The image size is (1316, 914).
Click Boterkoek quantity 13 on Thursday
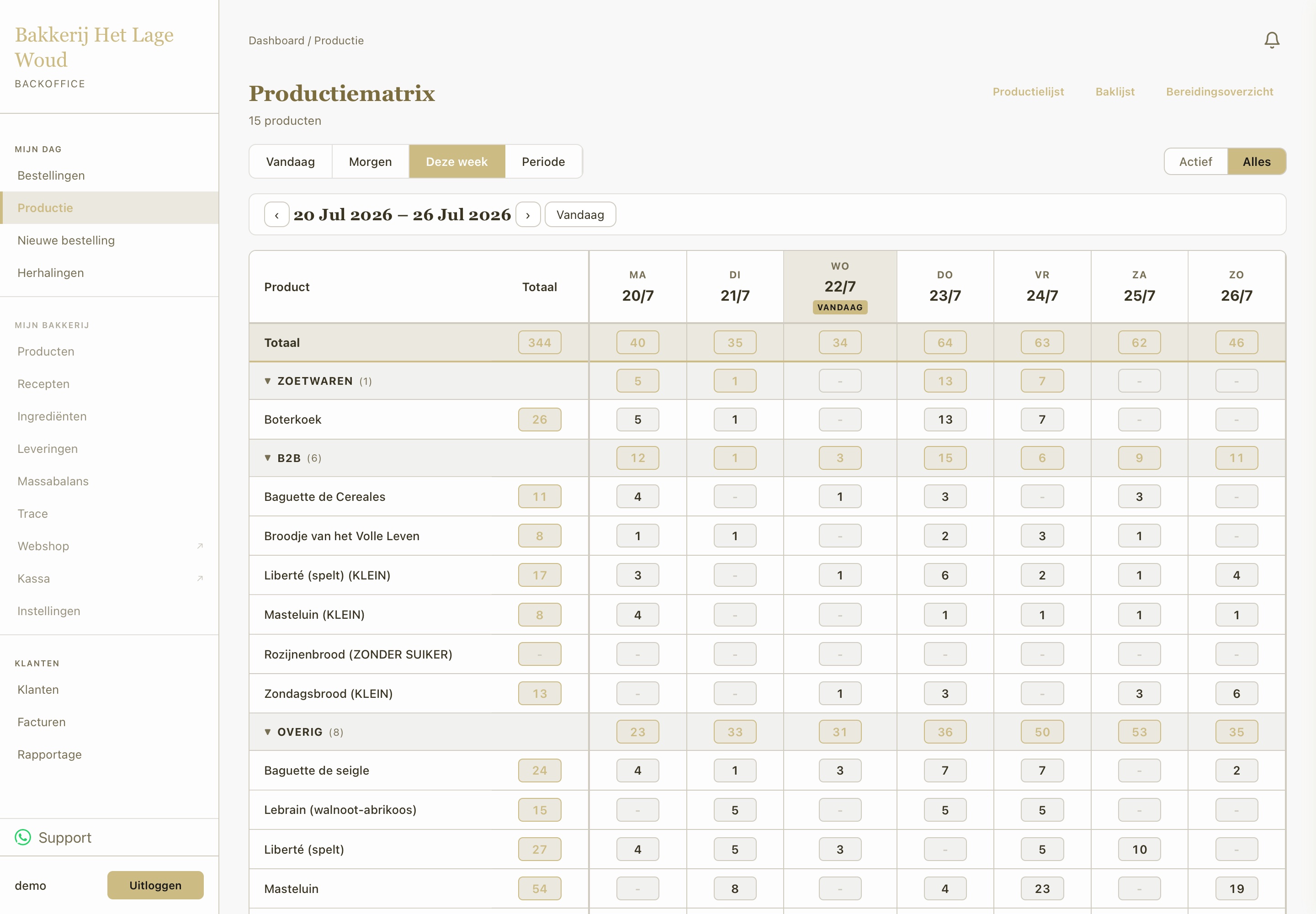945,419
